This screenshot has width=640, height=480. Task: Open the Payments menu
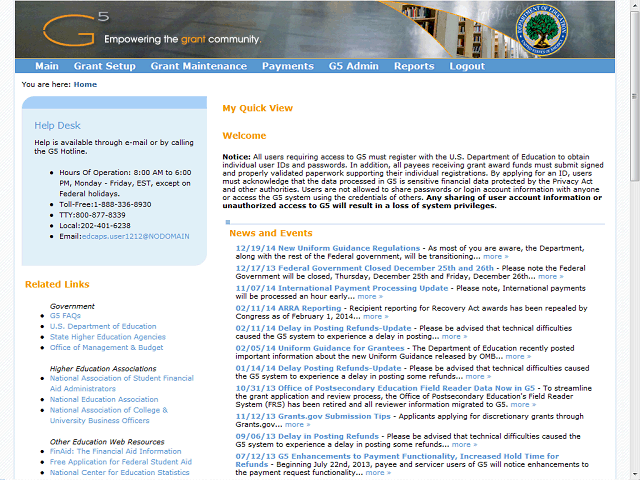[x=288, y=66]
